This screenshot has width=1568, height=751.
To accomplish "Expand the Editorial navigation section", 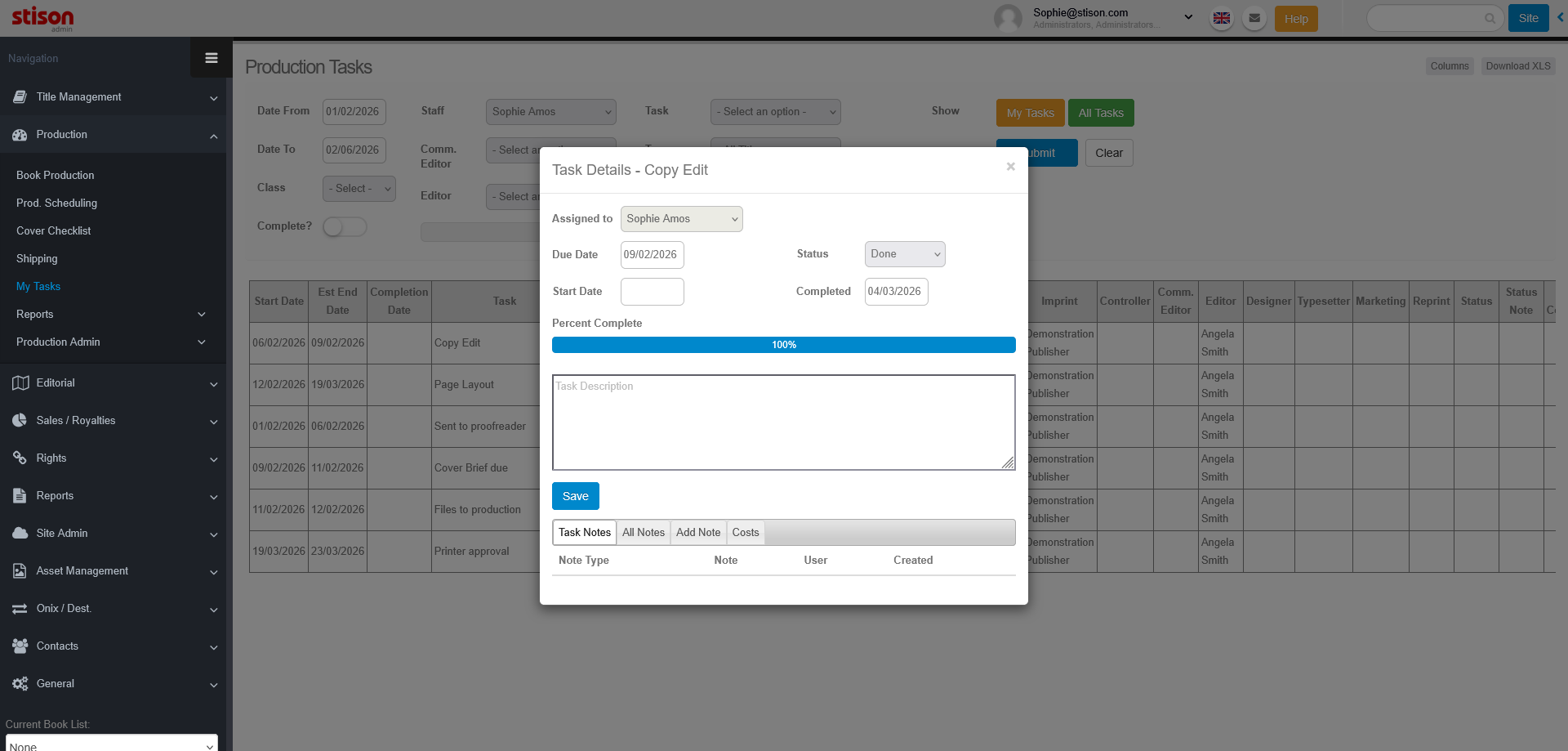I will pyautogui.click(x=113, y=383).
